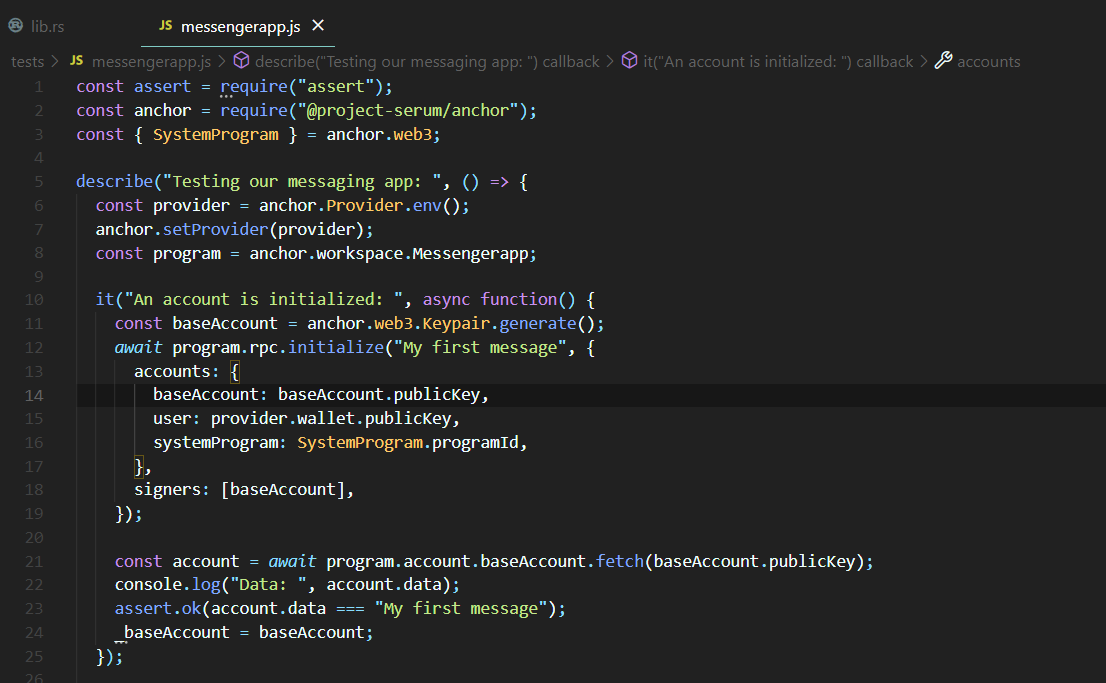
Task: Click "@project-serum/anchor" string
Action: [x=408, y=111]
